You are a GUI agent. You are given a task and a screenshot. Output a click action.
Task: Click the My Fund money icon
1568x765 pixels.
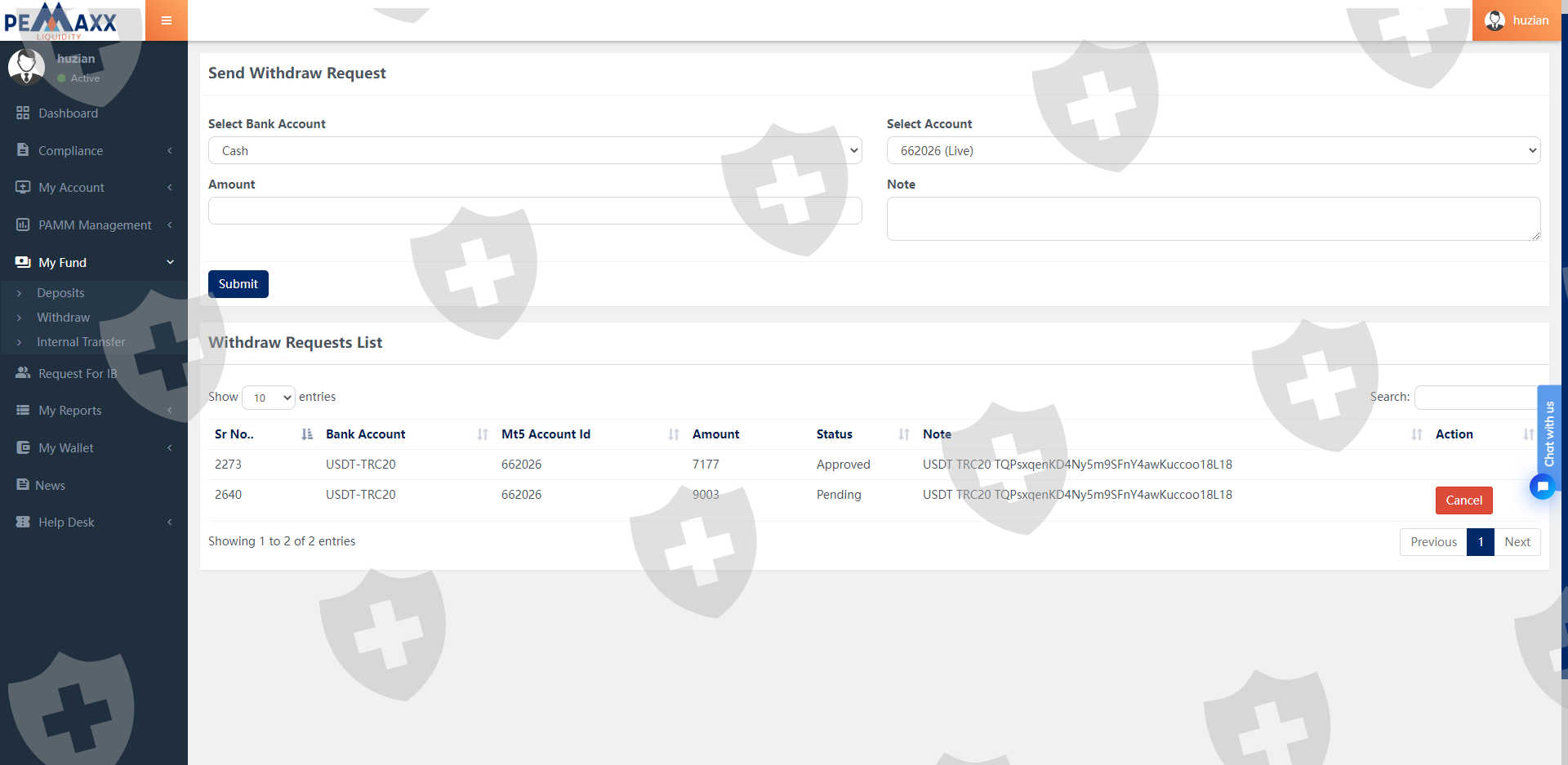pyautogui.click(x=23, y=262)
